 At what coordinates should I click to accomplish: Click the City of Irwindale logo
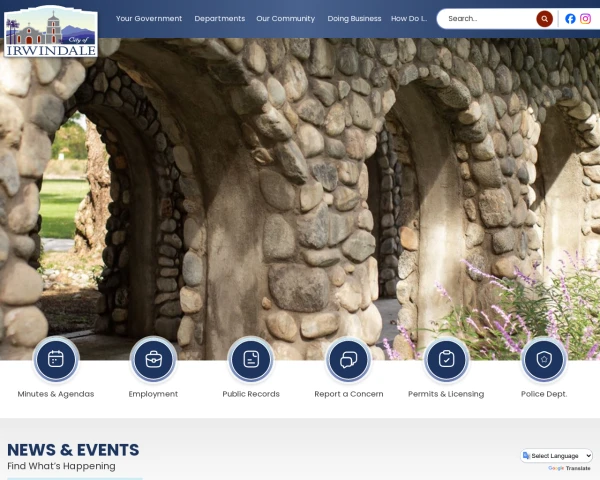click(x=51, y=31)
